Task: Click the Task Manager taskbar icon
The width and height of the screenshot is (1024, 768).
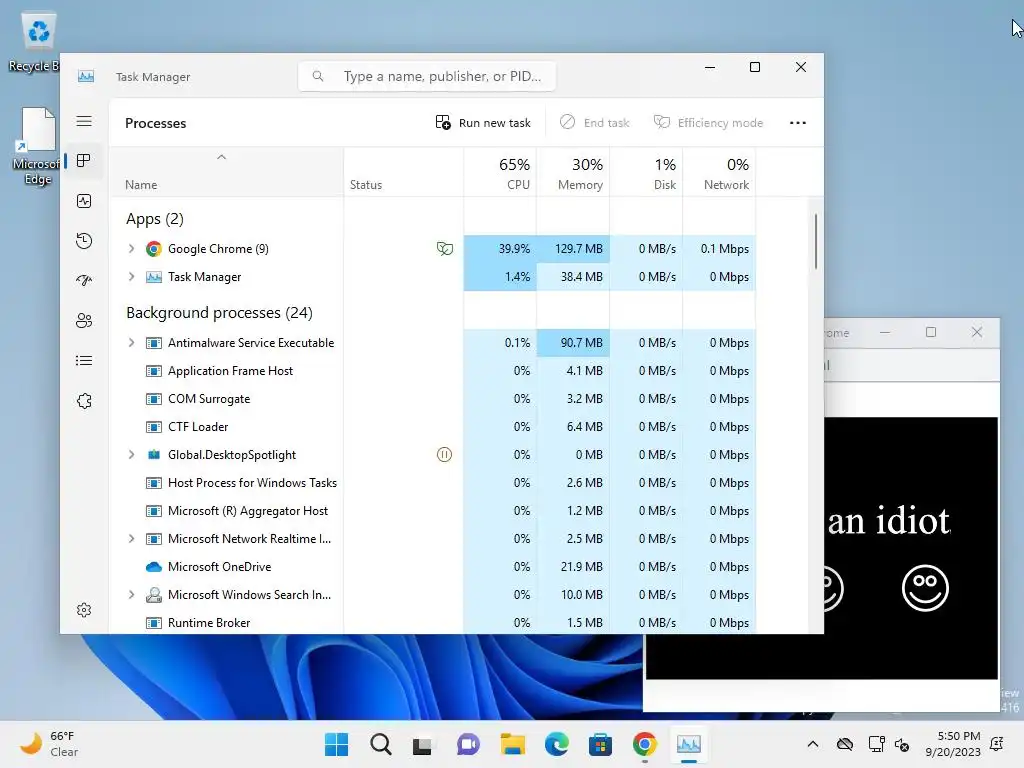Action: 688,744
